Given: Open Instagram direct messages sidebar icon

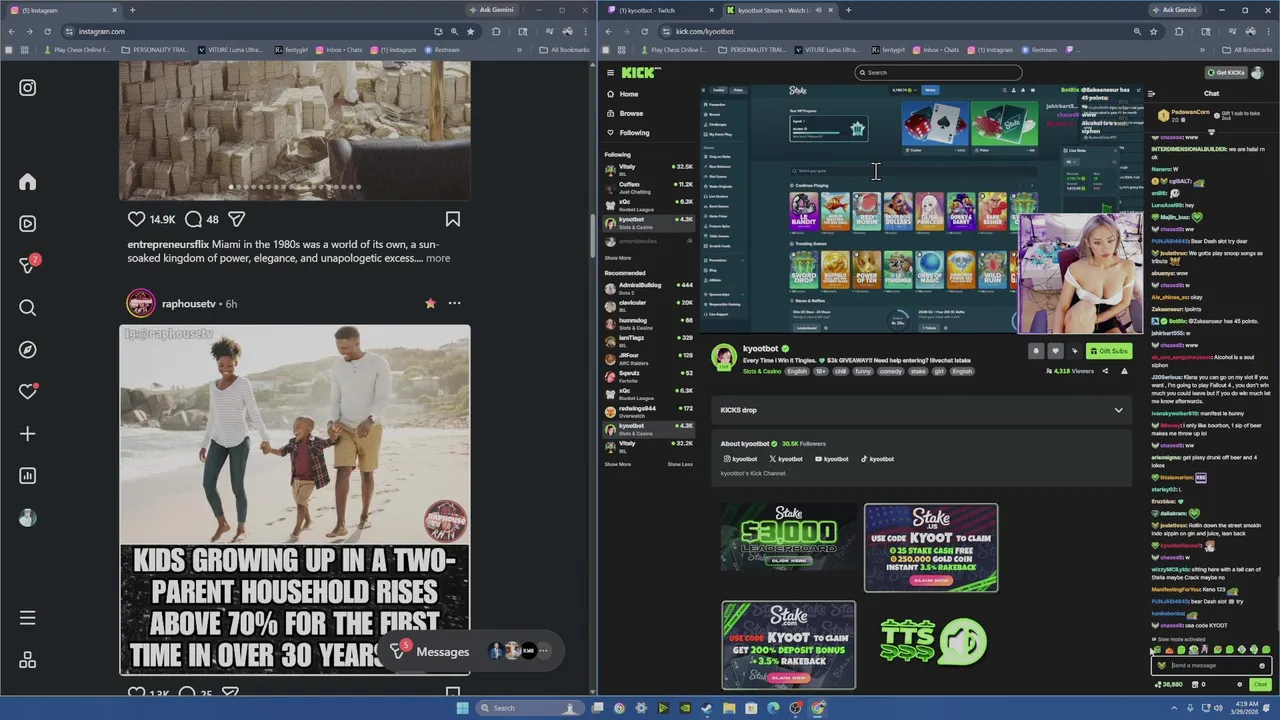Looking at the screenshot, I should click(x=28, y=265).
